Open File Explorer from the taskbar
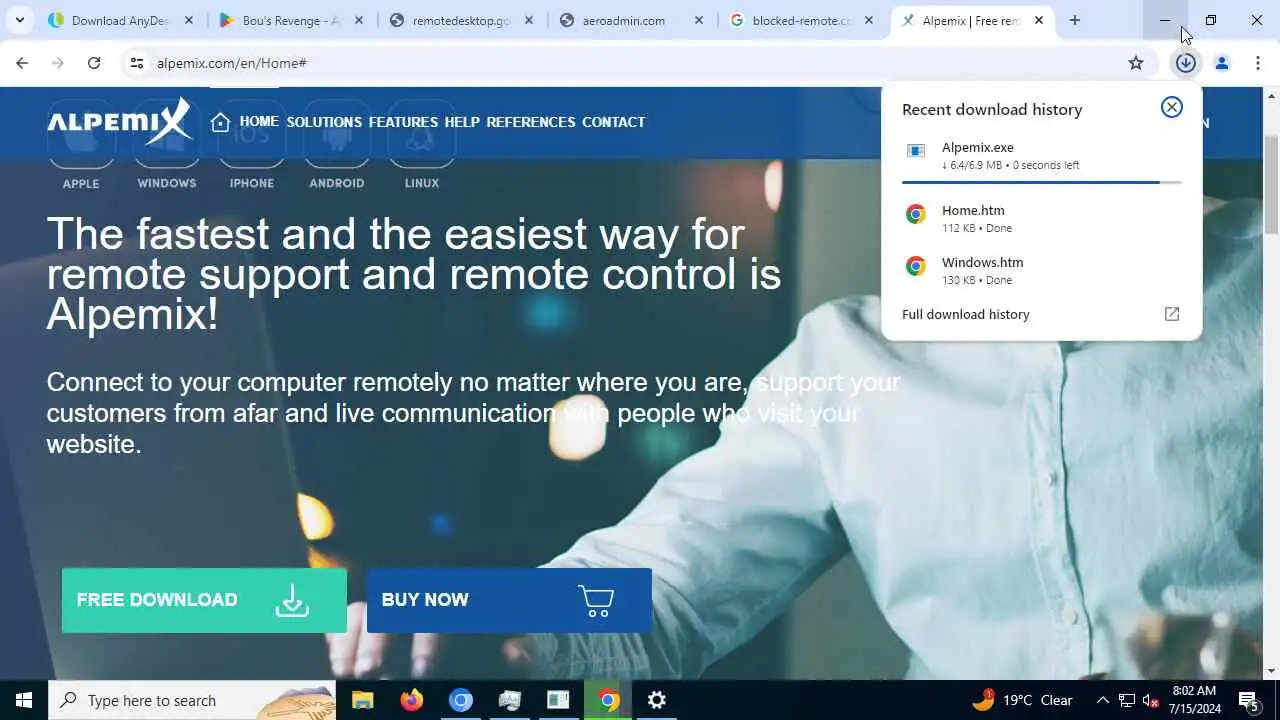The height and width of the screenshot is (720, 1280). [x=362, y=700]
